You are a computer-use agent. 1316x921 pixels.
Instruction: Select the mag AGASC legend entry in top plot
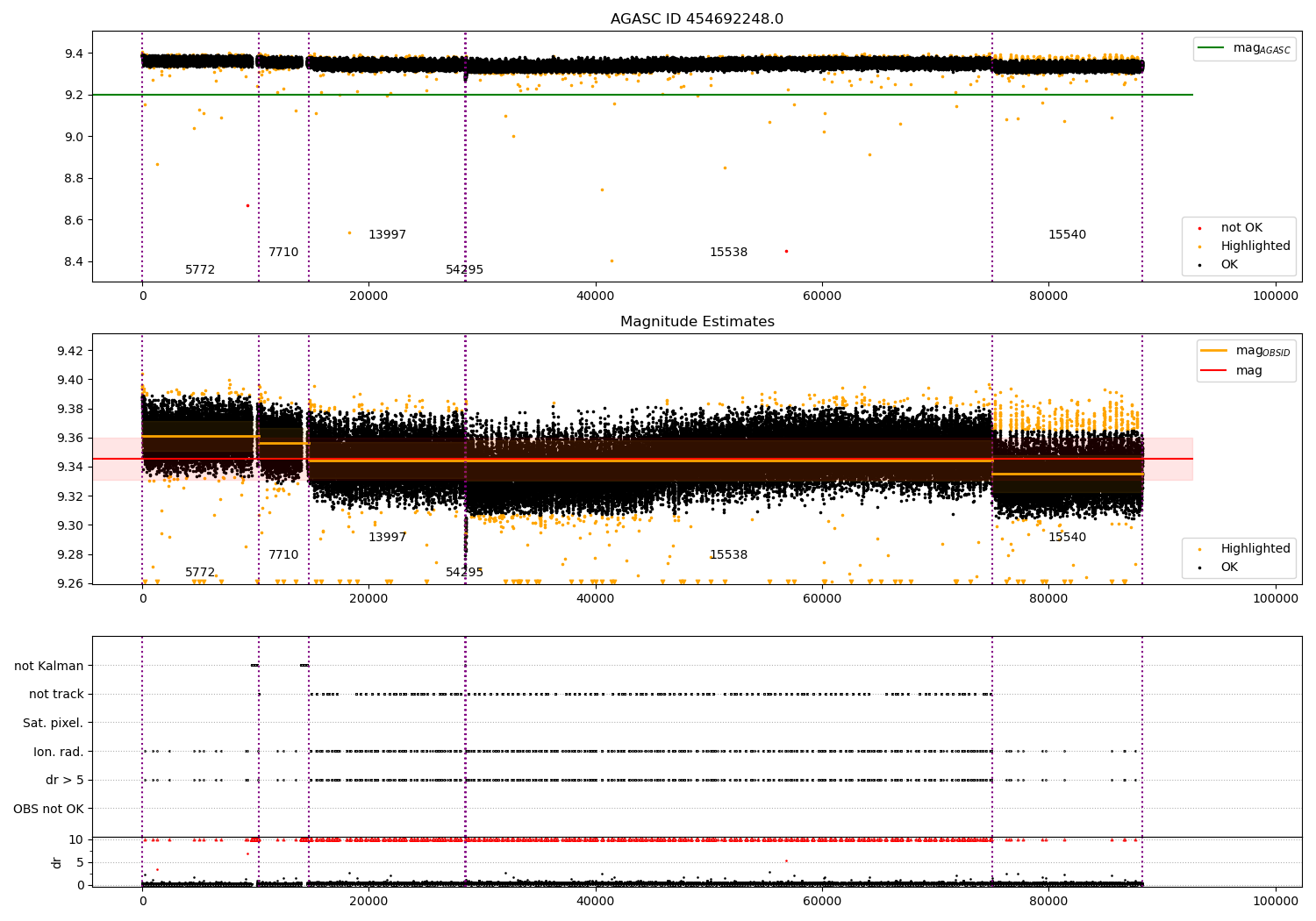click(x=1244, y=49)
